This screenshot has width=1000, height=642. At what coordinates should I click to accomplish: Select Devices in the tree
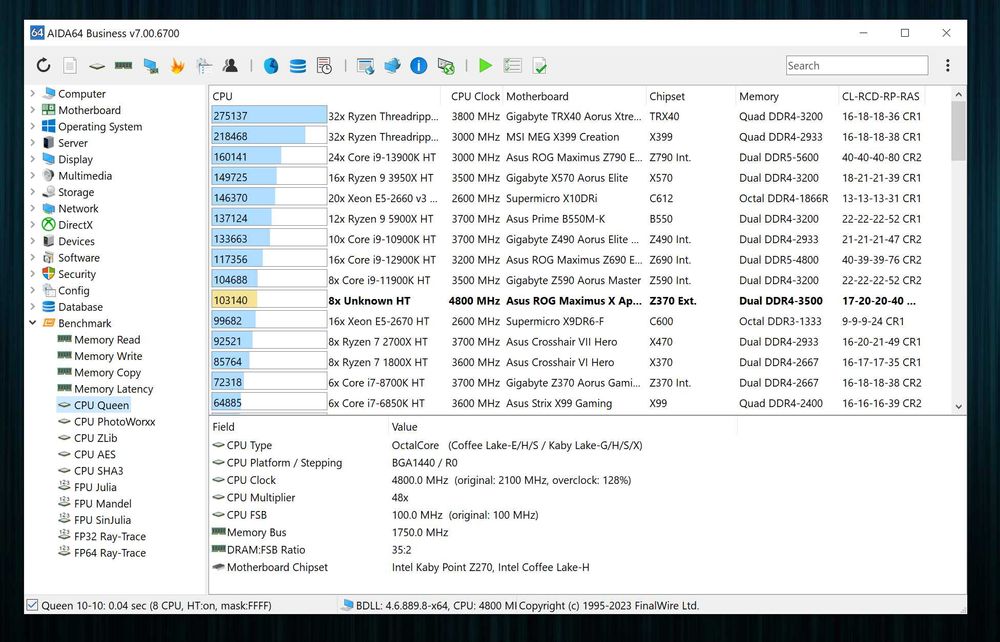(x=76, y=241)
